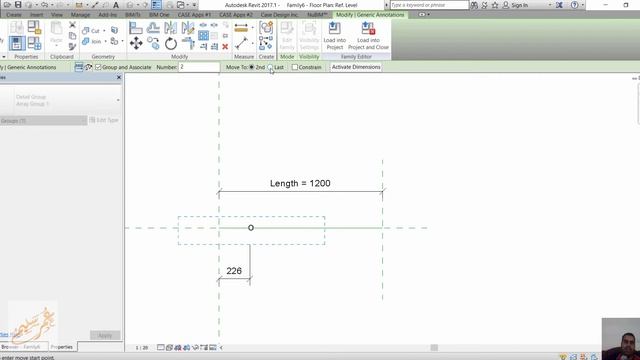
Task: Click the Number input field
Action: [199, 67]
